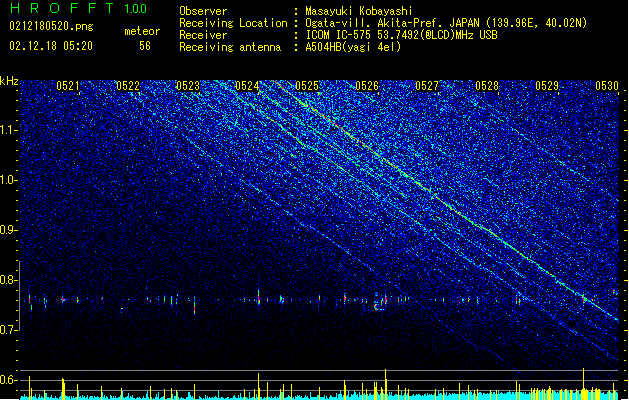The image size is (629, 400).
Task: Click the Observer field label
Action: pyautogui.click(x=203, y=11)
